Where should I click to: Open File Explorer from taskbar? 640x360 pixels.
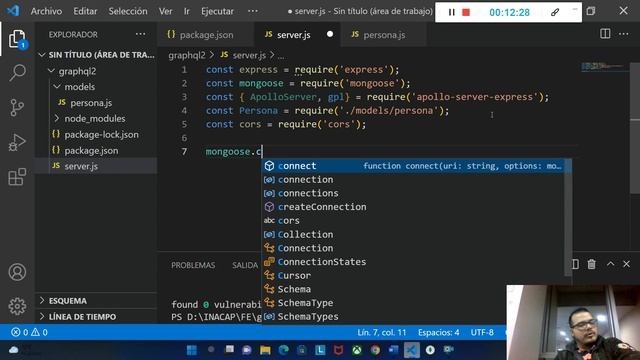click(x=265, y=350)
